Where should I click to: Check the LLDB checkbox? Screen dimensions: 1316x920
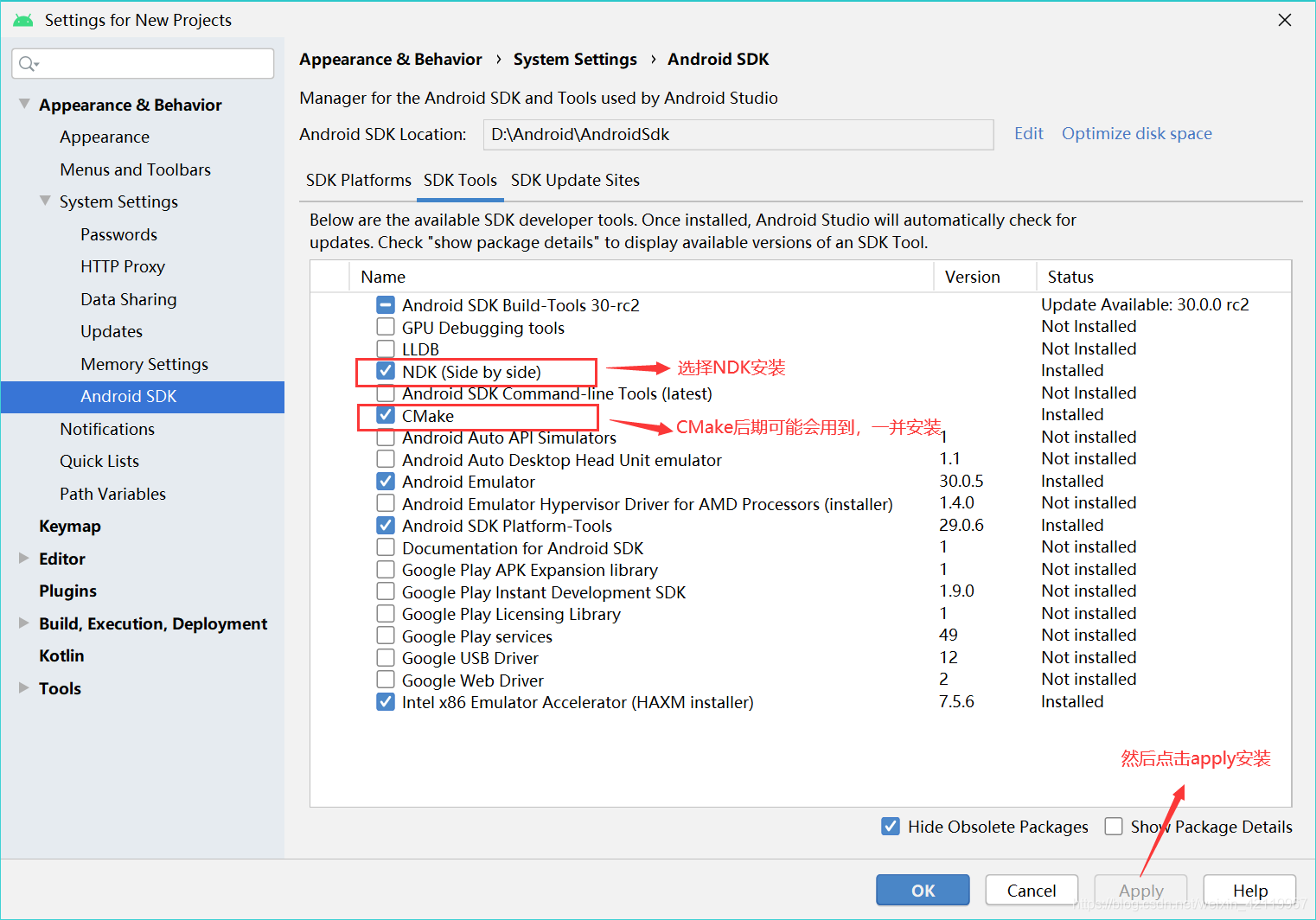386,349
